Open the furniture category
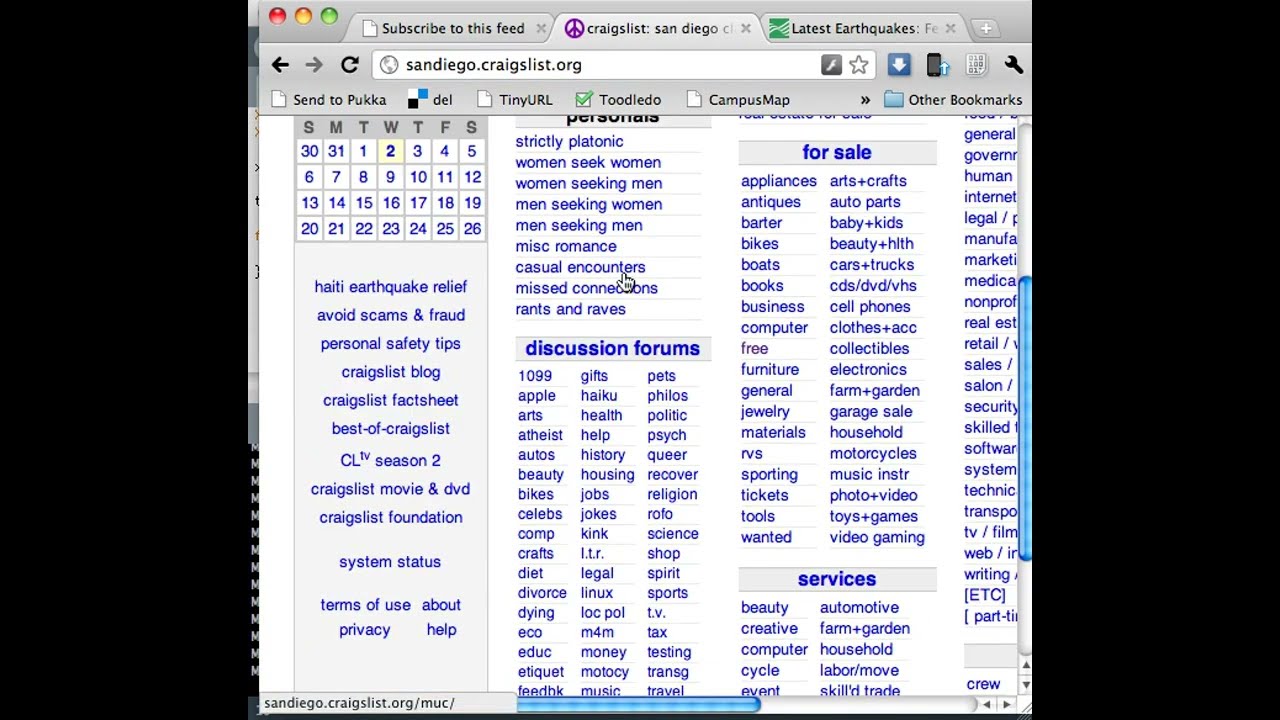 770,370
